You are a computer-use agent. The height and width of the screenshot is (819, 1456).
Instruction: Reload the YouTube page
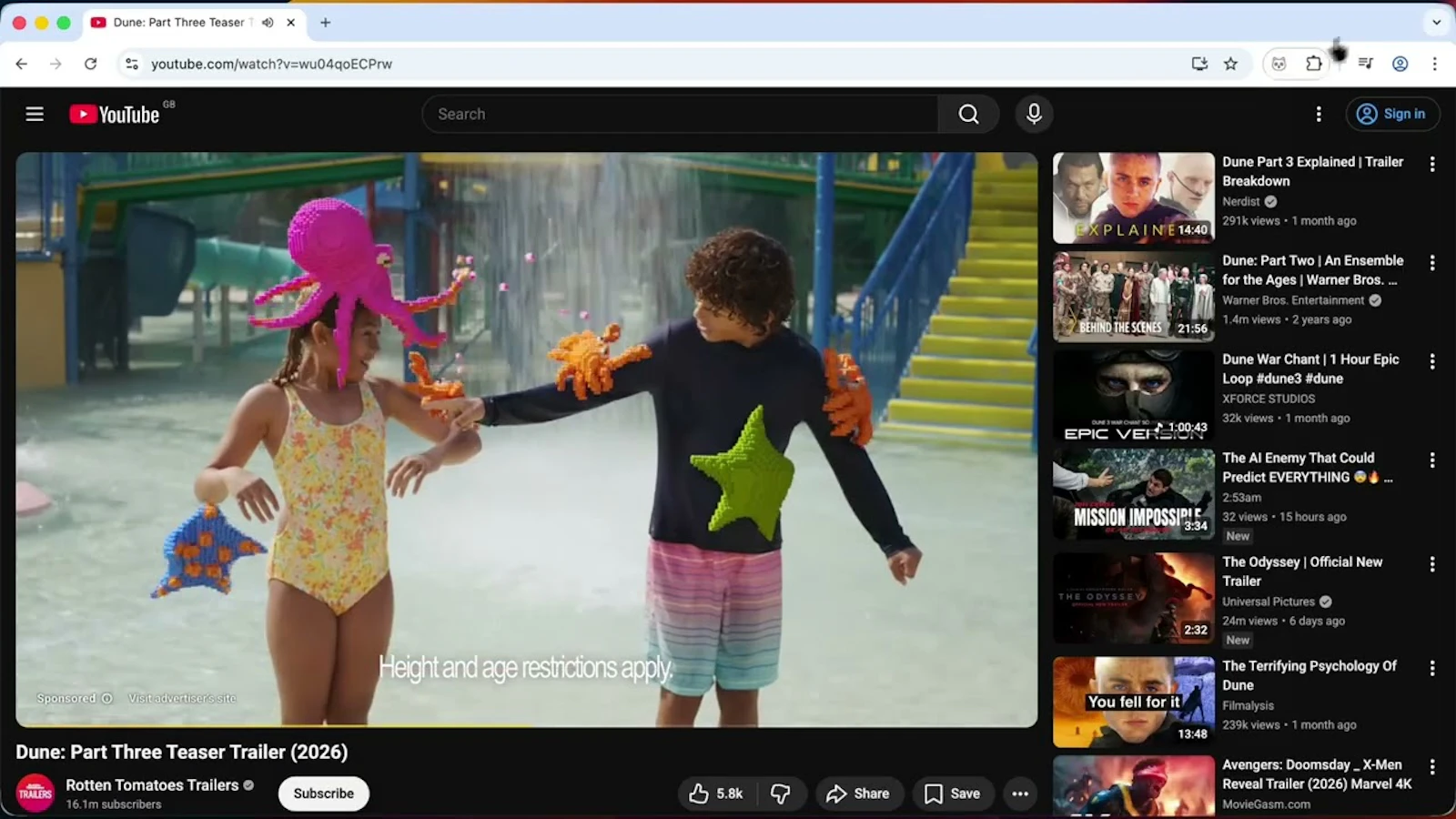click(x=90, y=64)
